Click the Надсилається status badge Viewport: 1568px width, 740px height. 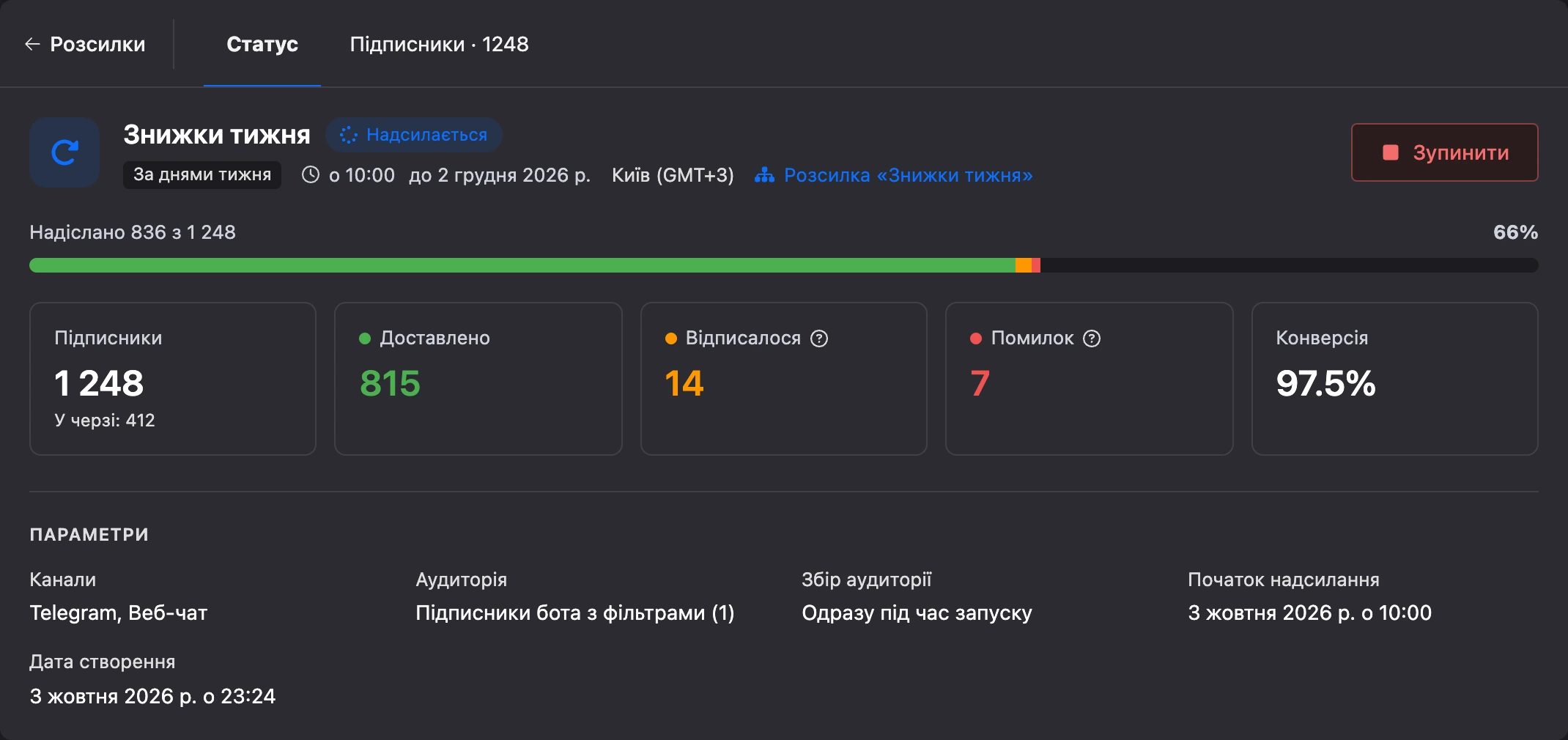click(413, 135)
